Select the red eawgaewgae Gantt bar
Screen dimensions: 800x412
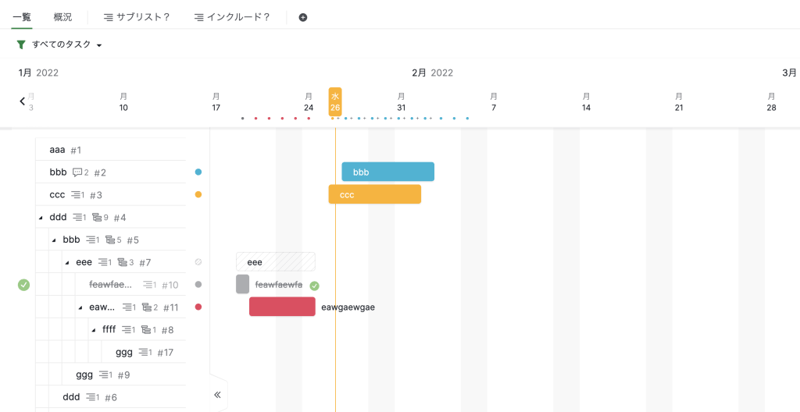coord(282,307)
